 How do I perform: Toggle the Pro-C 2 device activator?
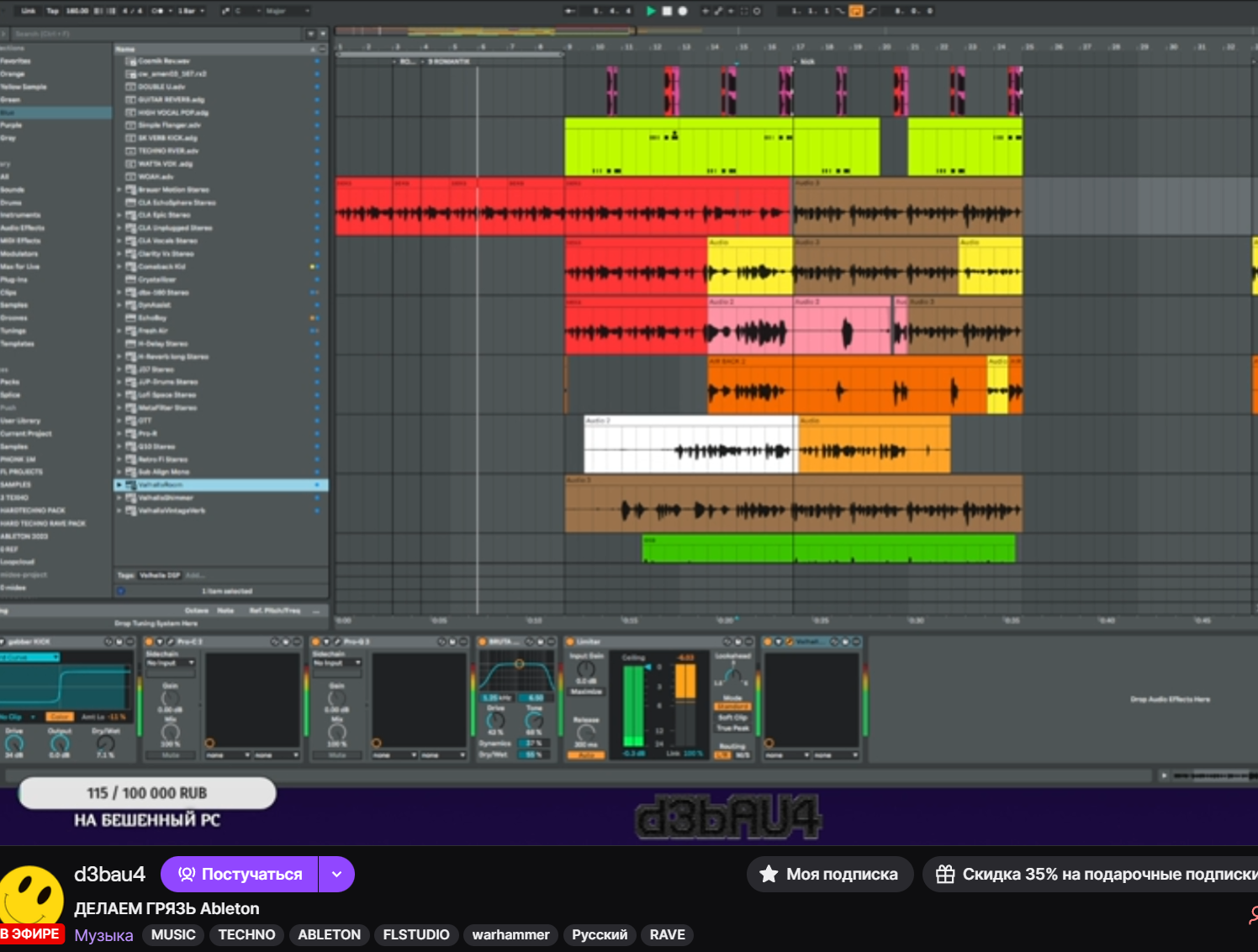(150, 642)
